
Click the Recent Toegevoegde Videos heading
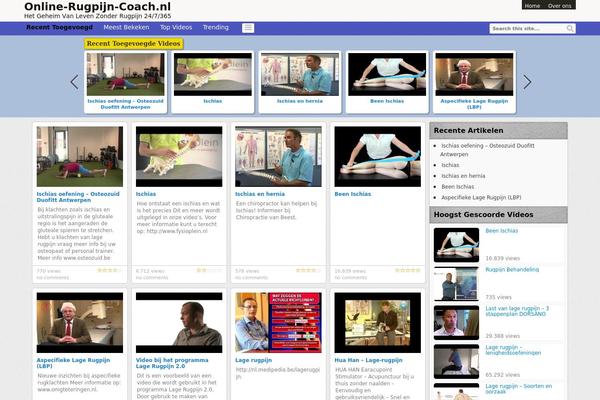134,44
